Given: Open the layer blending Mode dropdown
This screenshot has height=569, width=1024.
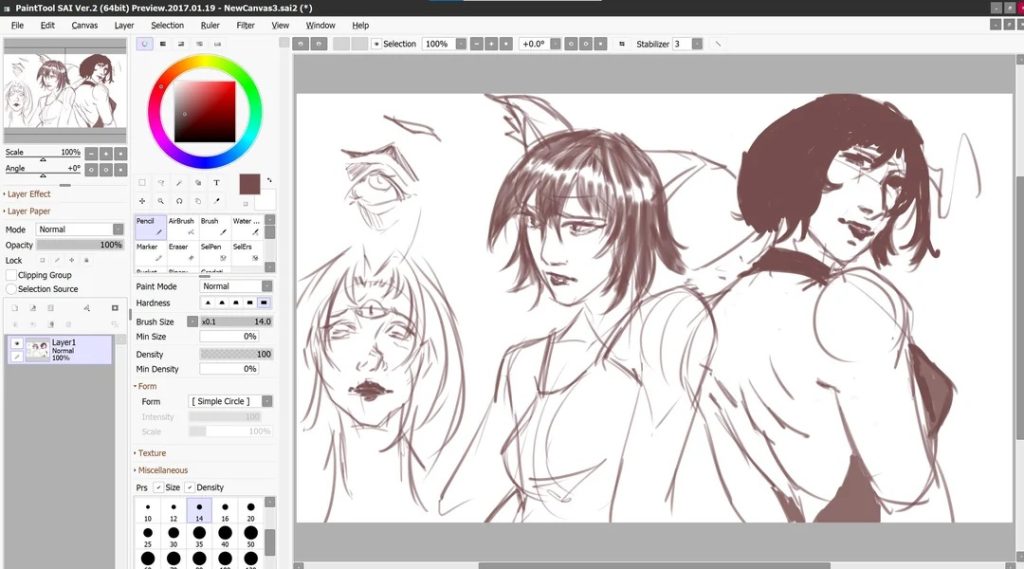Looking at the screenshot, I should point(80,229).
